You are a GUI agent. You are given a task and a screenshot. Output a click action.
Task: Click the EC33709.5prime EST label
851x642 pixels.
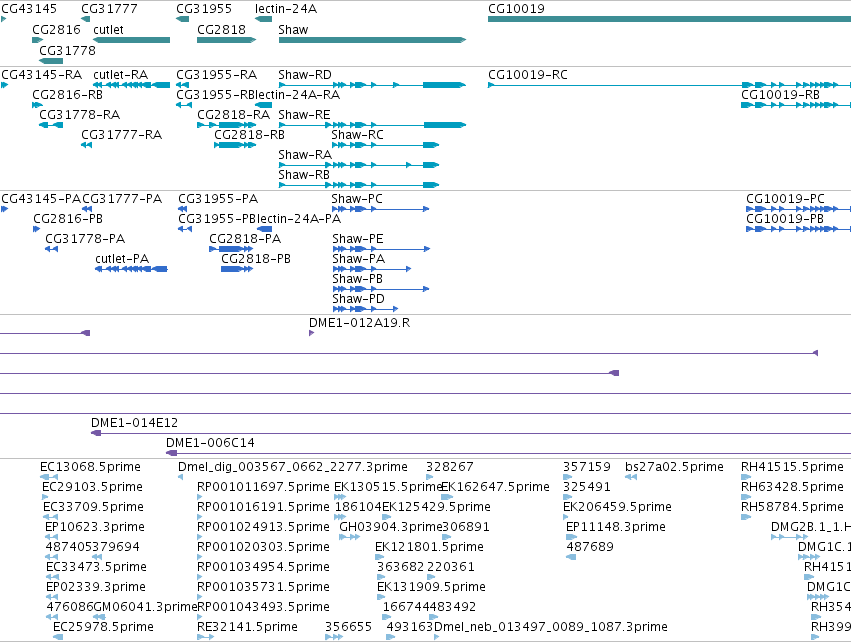point(94,507)
